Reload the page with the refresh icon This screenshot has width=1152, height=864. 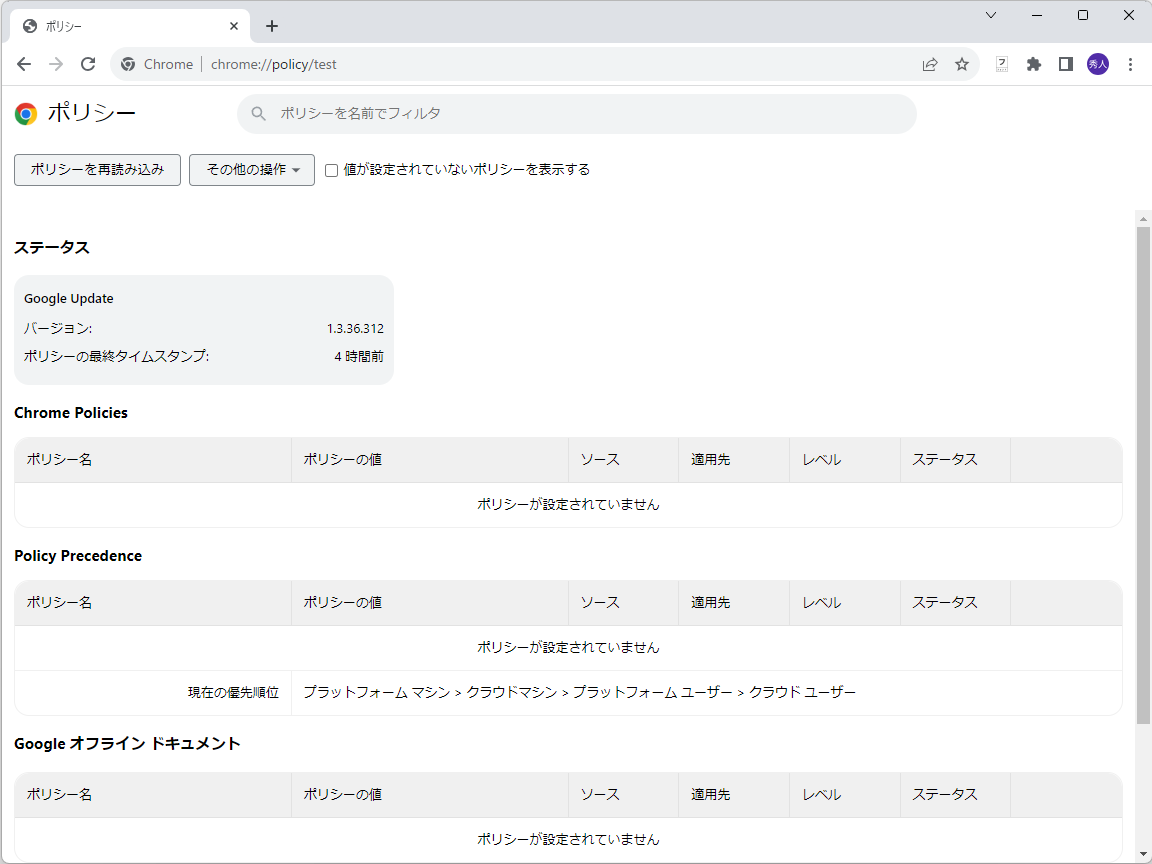(x=88, y=63)
